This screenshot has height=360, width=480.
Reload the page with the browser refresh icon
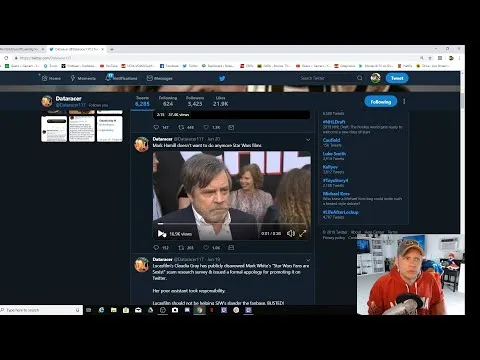6,58
